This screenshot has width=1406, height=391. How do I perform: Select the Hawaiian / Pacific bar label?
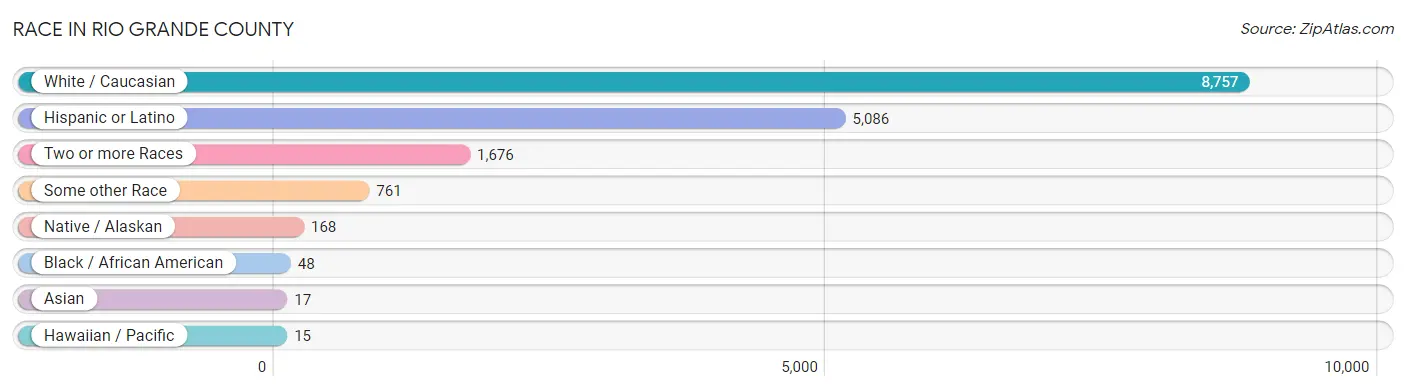click(x=109, y=335)
